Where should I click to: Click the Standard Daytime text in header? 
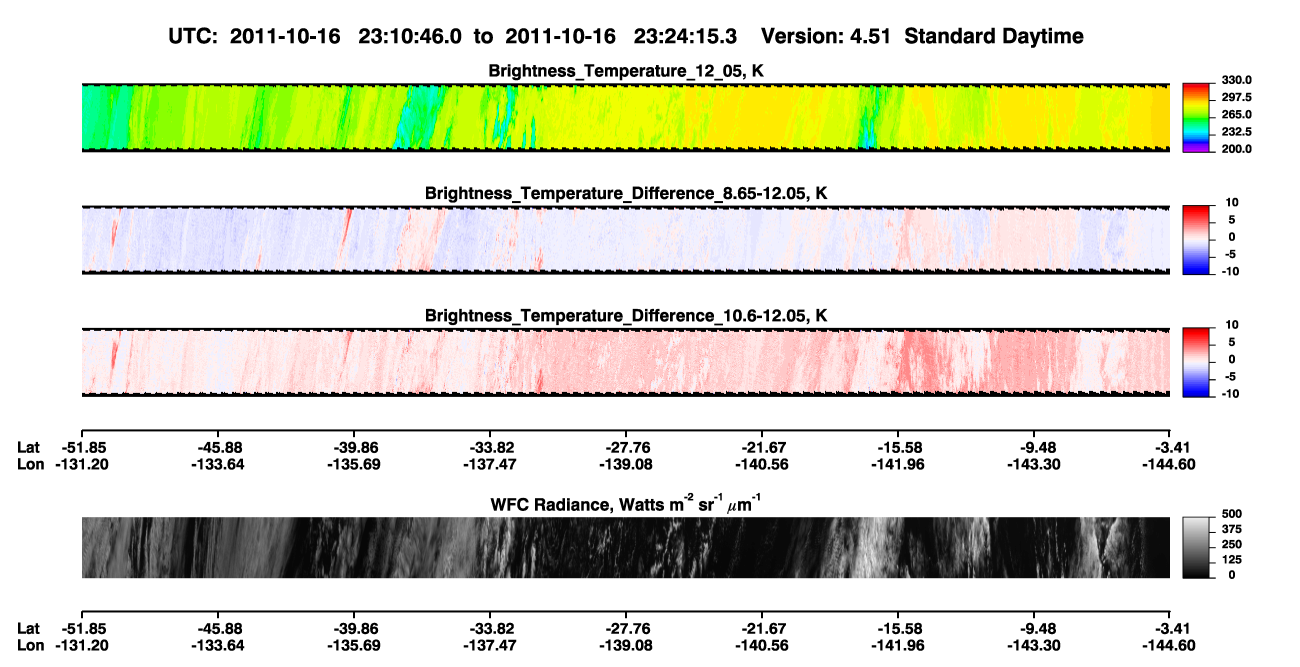pos(992,37)
